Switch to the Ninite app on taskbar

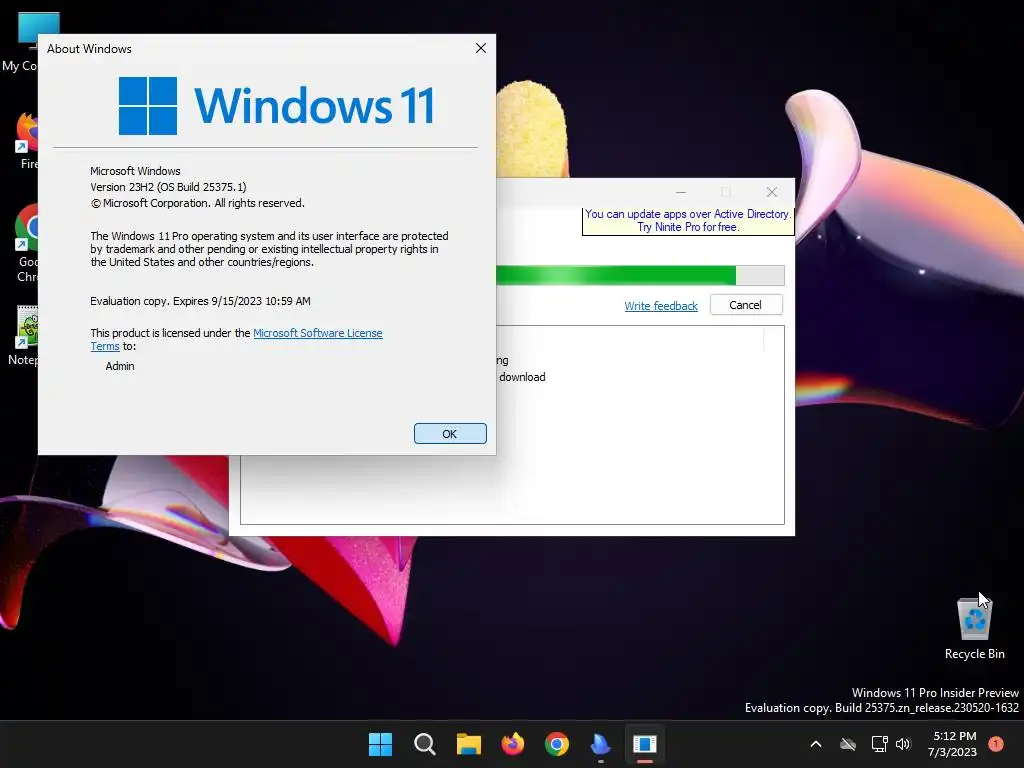coord(600,744)
